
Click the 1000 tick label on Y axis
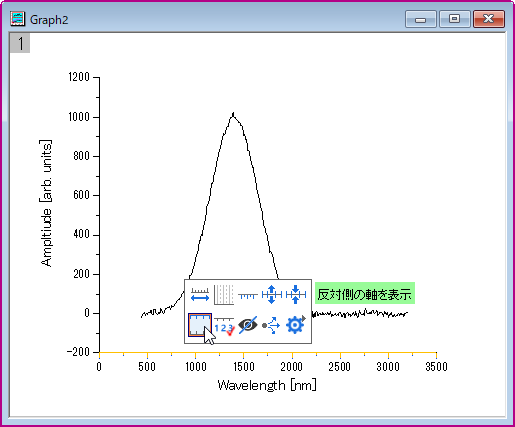click(79, 117)
